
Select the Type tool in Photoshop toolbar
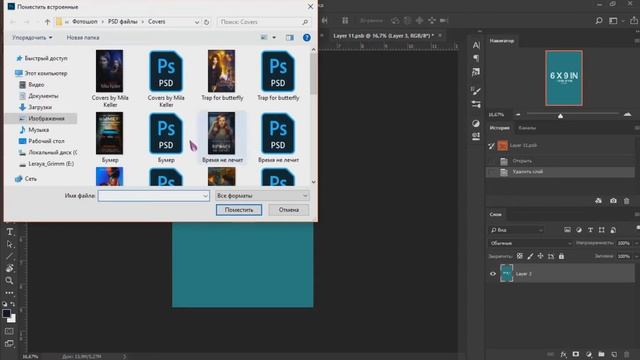pos(10,232)
